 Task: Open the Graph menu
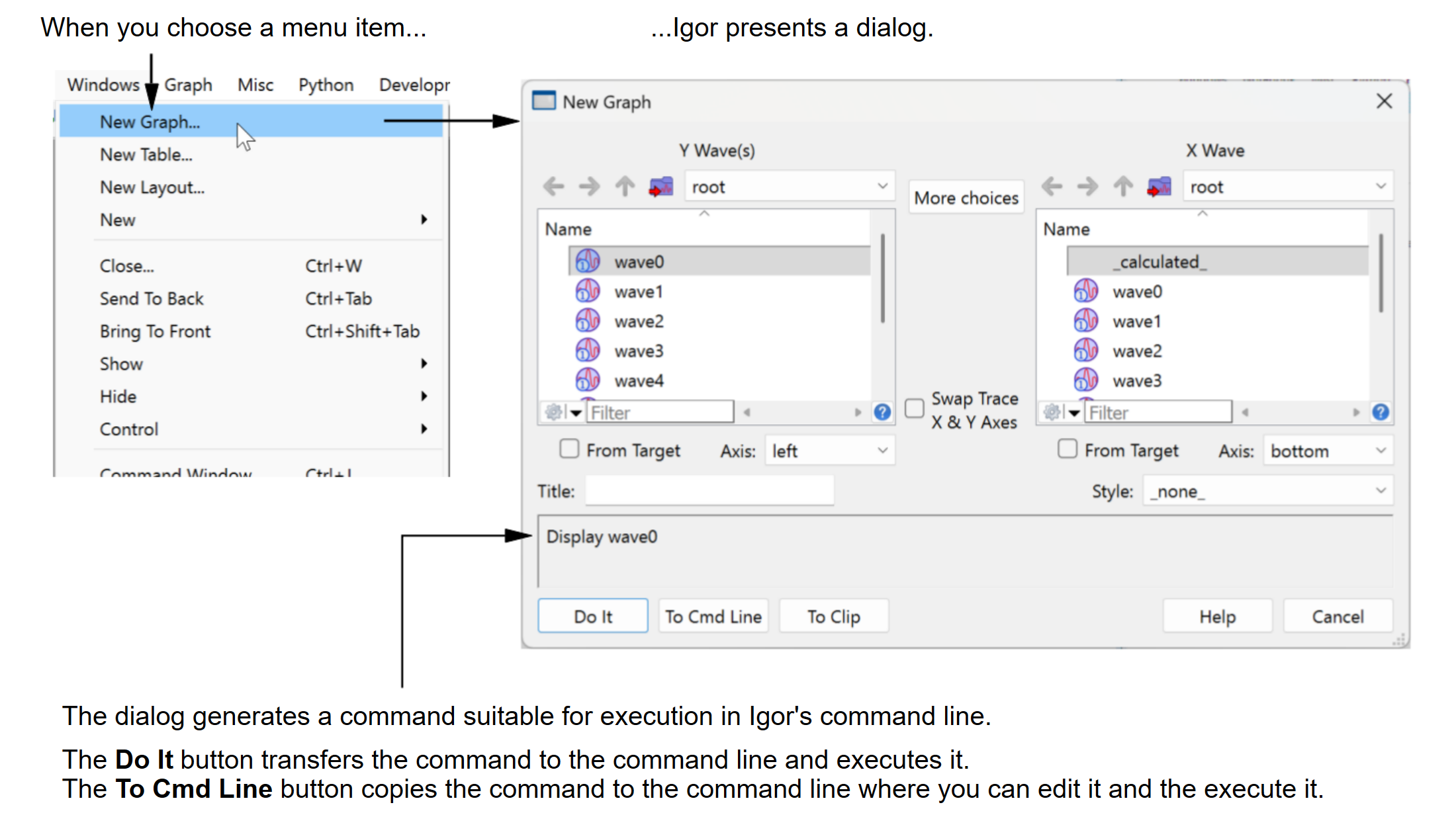pyautogui.click(x=188, y=85)
